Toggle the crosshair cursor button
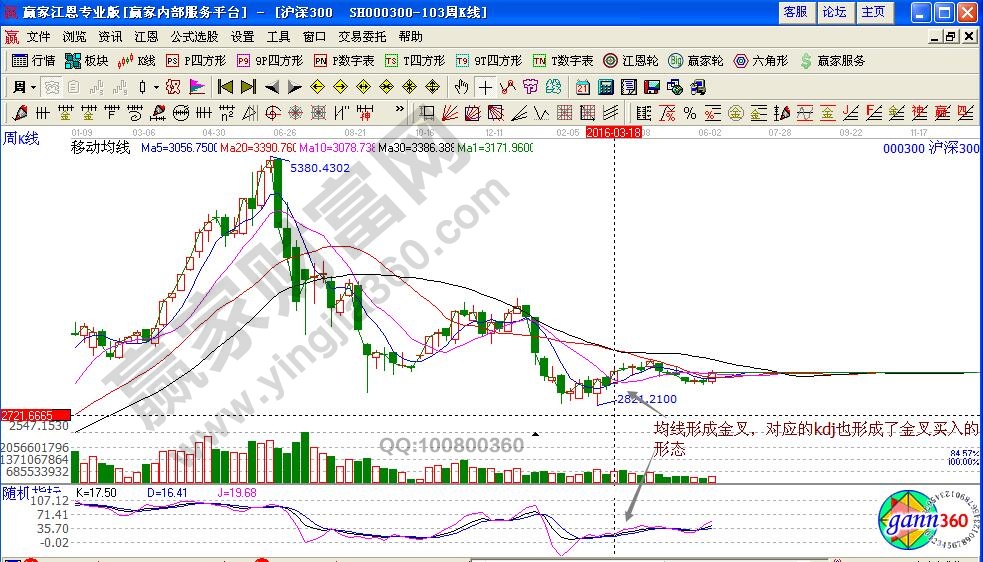983x562 pixels. [x=485, y=87]
